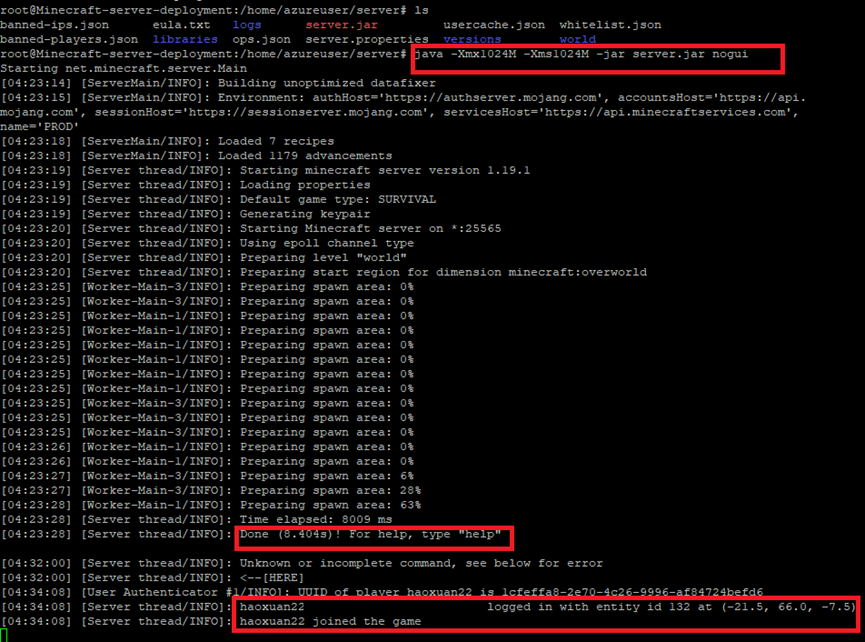Image resolution: width=865 pixels, height=642 pixels.
Task: Click the banned-players.json file name
Action: tap(69, 39)
